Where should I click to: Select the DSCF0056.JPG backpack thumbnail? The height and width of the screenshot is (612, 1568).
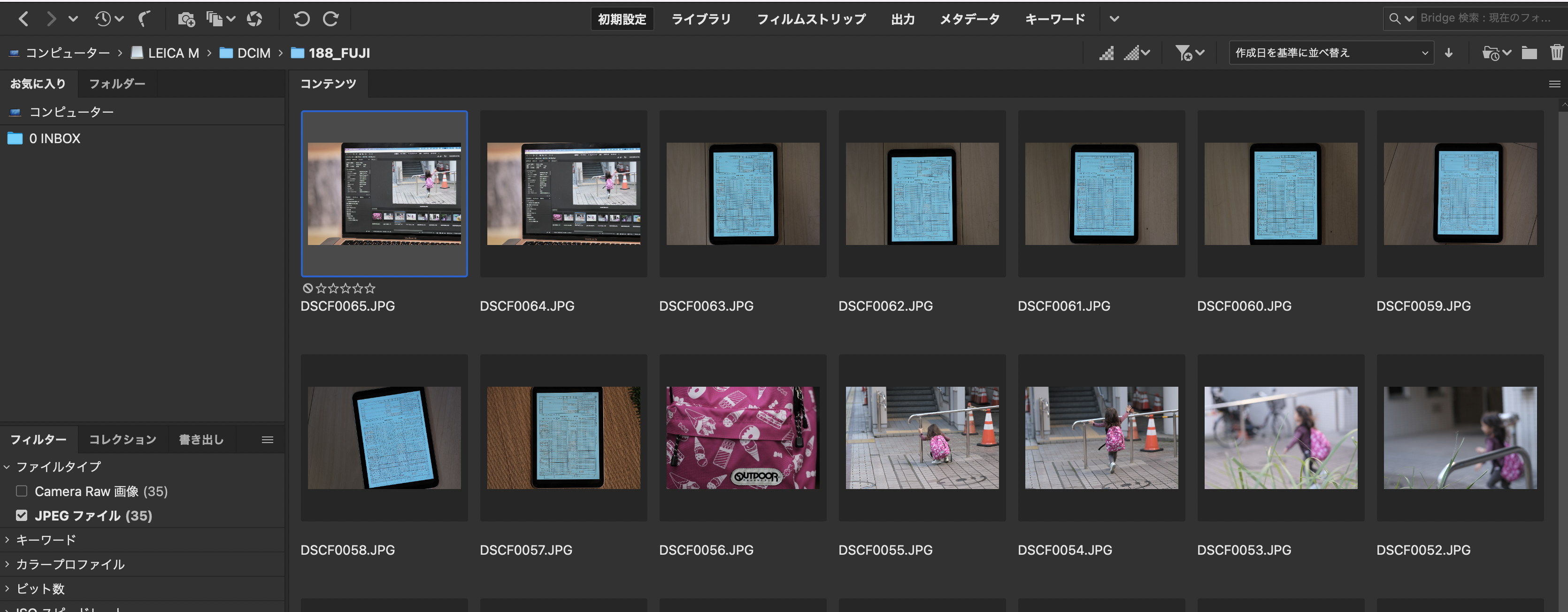[743, 437]
